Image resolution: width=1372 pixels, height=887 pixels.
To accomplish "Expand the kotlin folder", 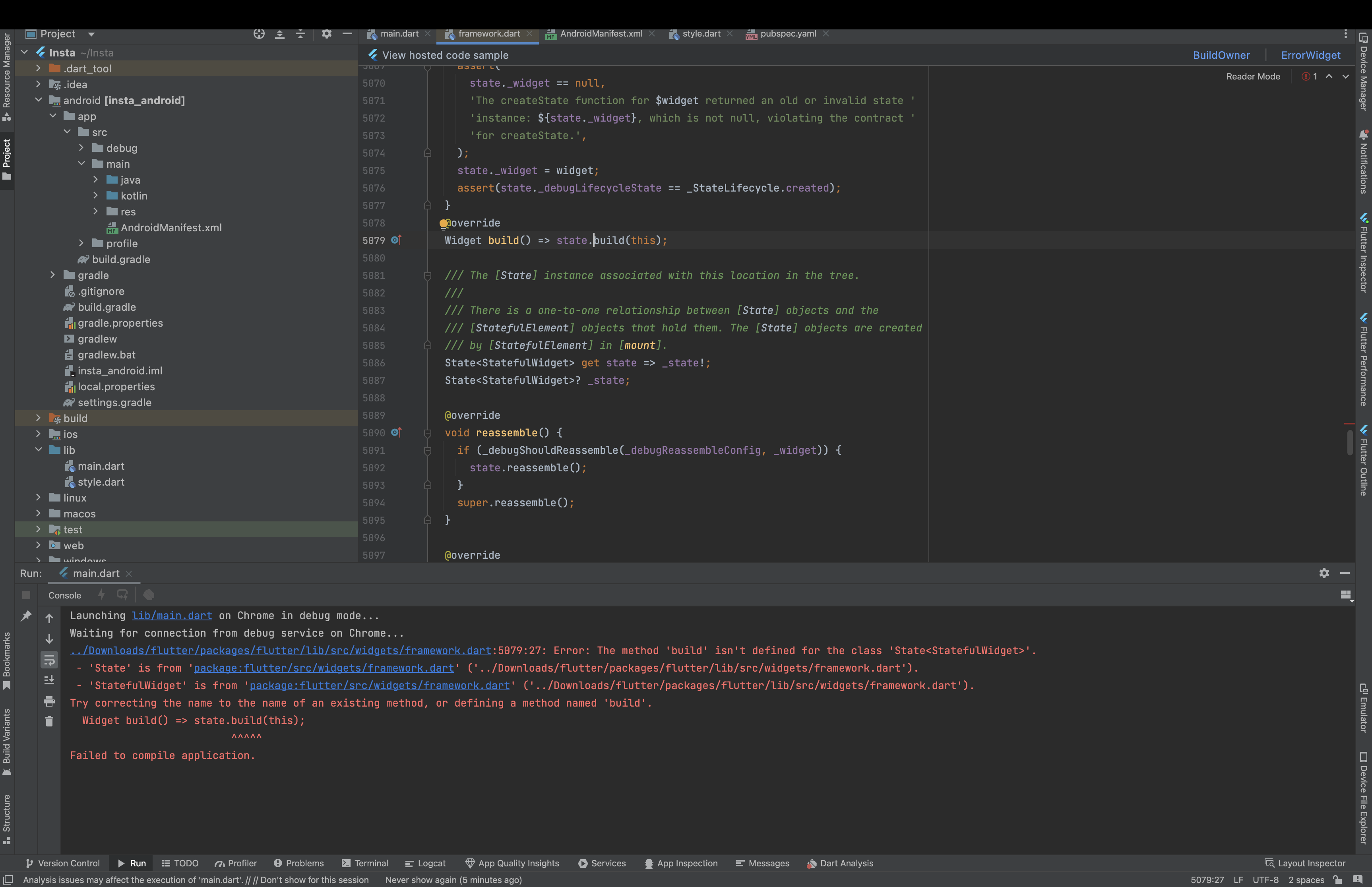I will pyautogui.click(x=96, y=195).
